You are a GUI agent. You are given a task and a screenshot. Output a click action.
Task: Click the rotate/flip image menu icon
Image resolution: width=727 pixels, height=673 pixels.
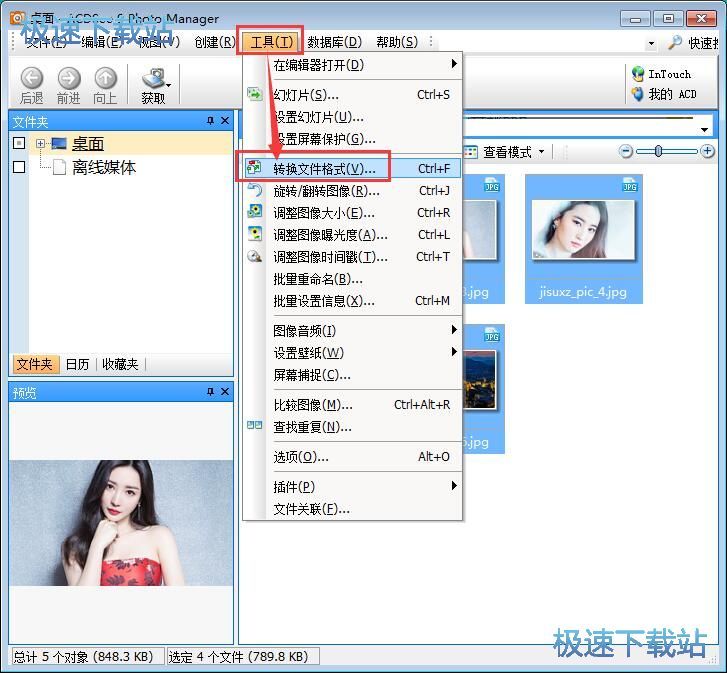[x=254, y=190]
